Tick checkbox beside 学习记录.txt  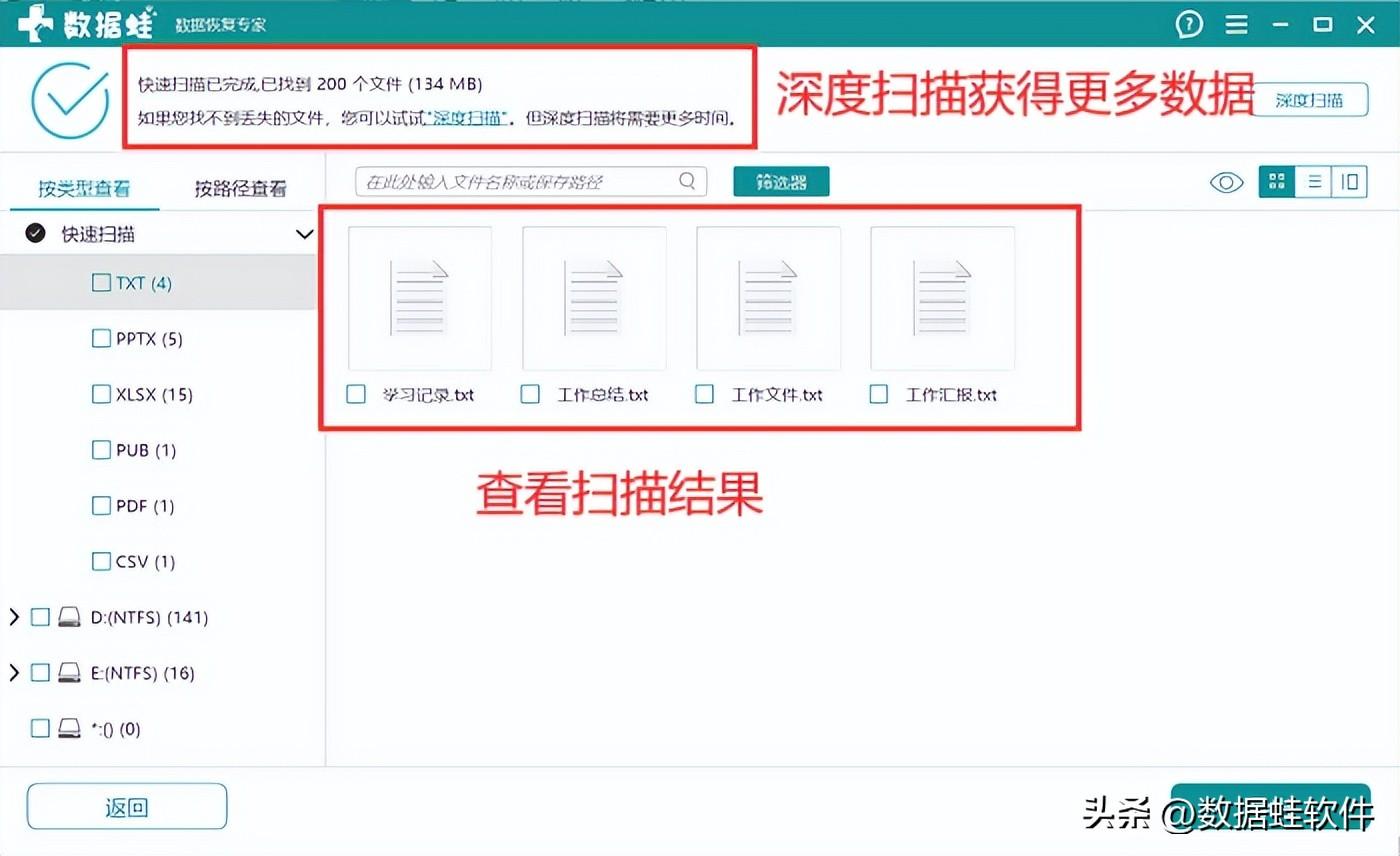(356, 394)
